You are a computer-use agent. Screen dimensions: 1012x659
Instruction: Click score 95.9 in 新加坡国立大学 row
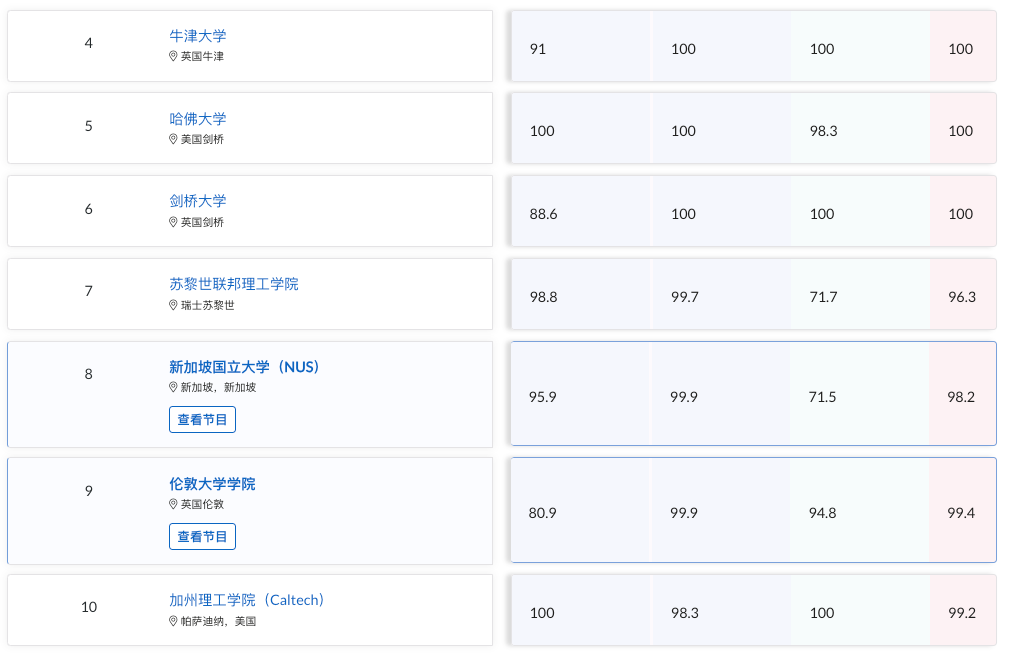tap(543, 397)
